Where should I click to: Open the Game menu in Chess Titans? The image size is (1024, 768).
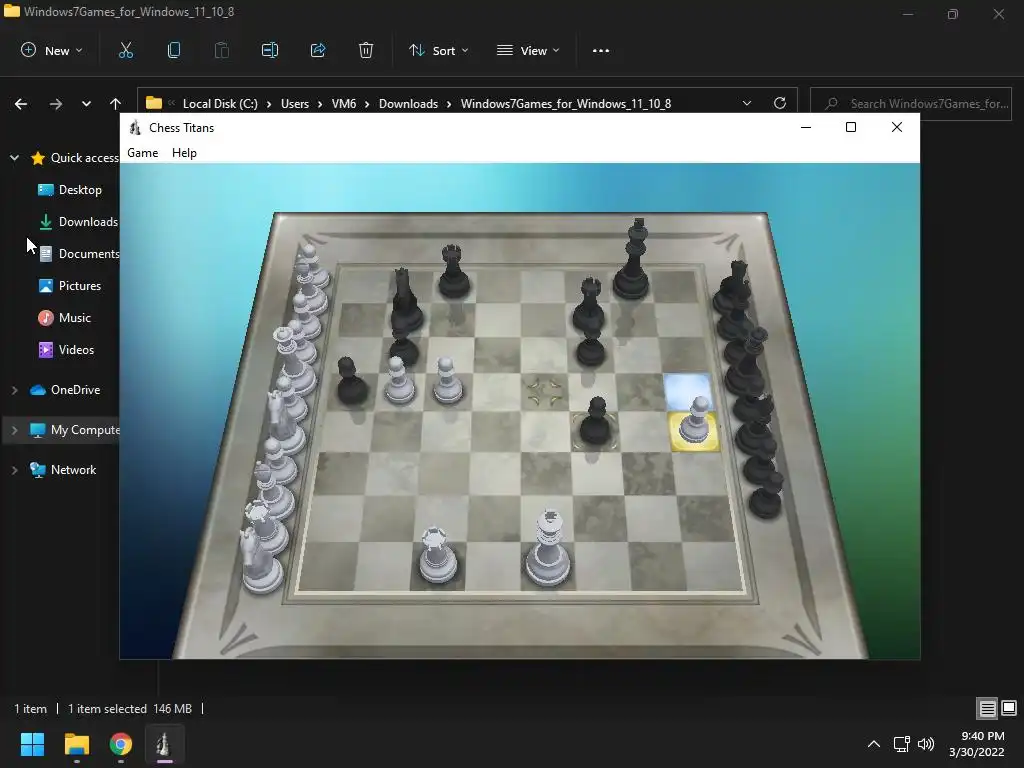pos(142,153)
